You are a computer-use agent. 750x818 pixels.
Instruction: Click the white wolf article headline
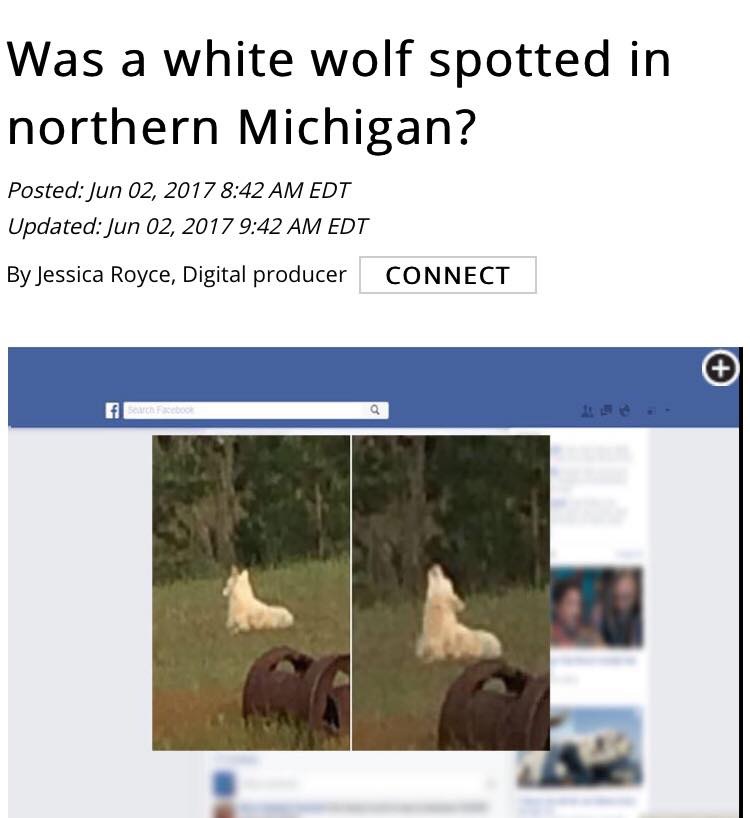(x=339, y=93)
